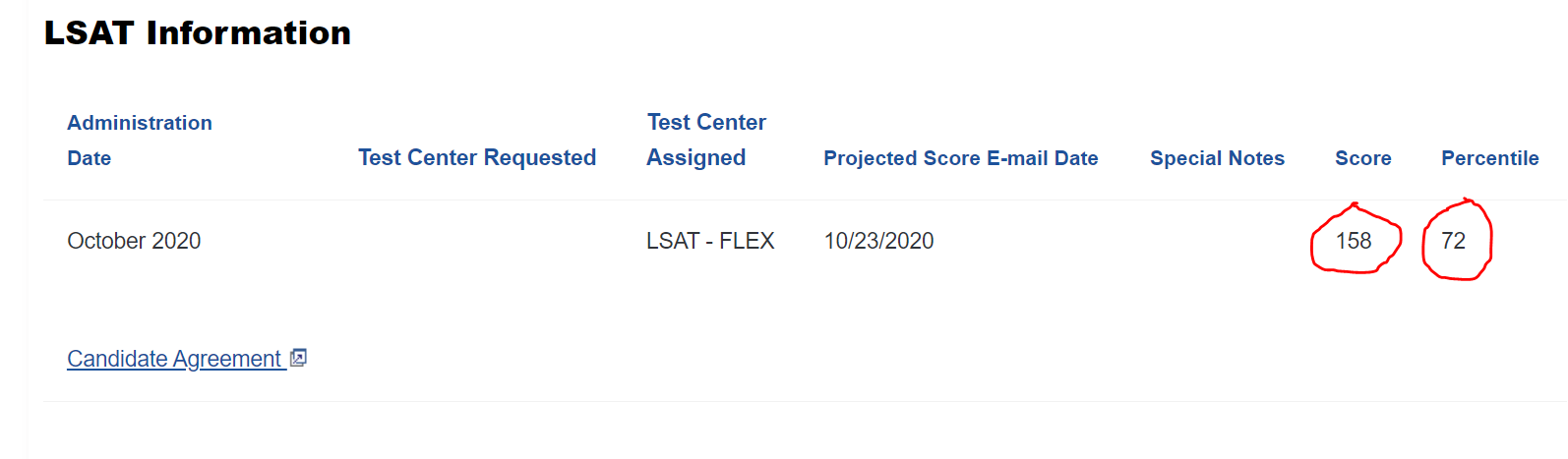Click the empty Test Center Requested cell
1568x459 pixels.
tap(477, 241)
